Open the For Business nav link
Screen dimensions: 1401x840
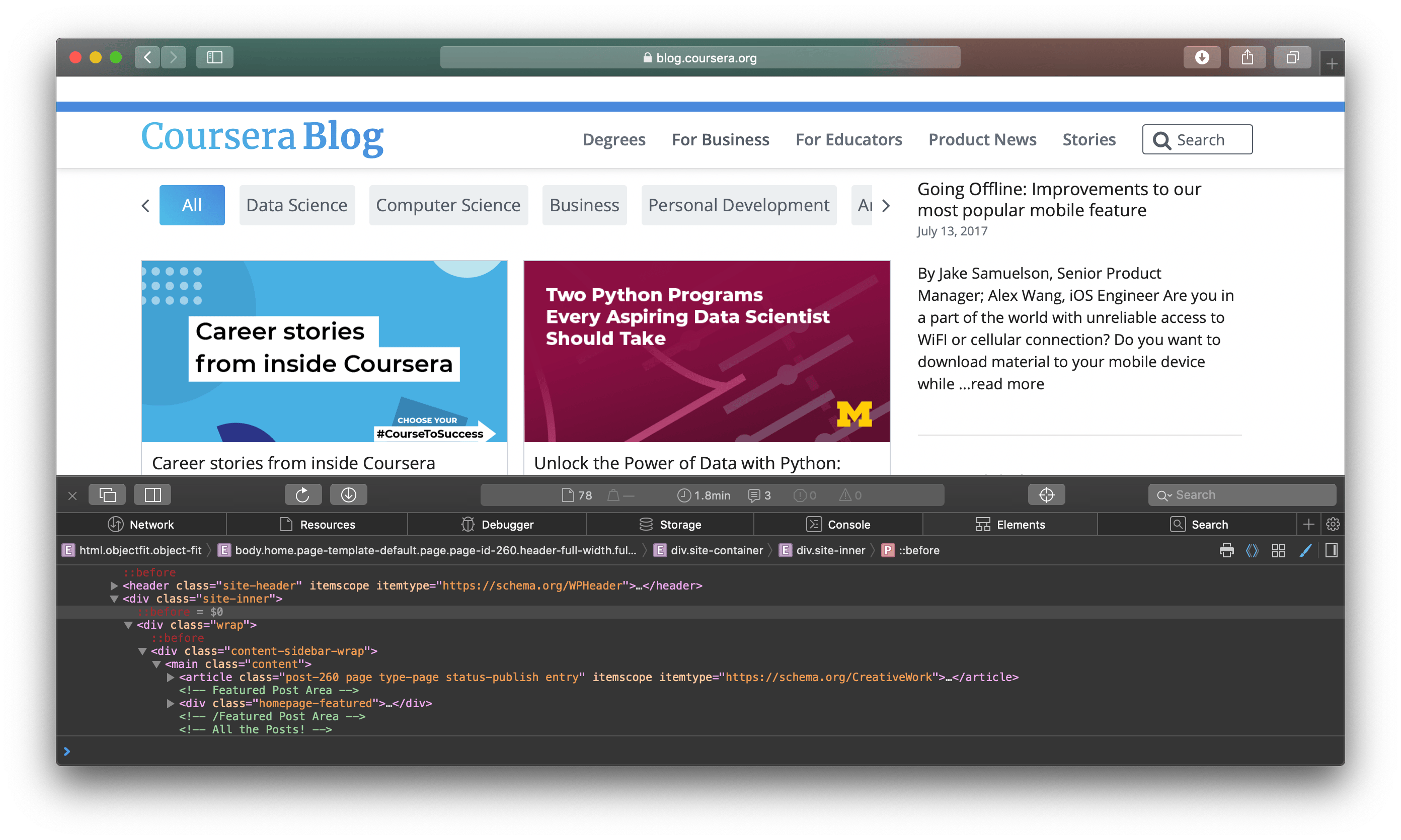(720, 139)
